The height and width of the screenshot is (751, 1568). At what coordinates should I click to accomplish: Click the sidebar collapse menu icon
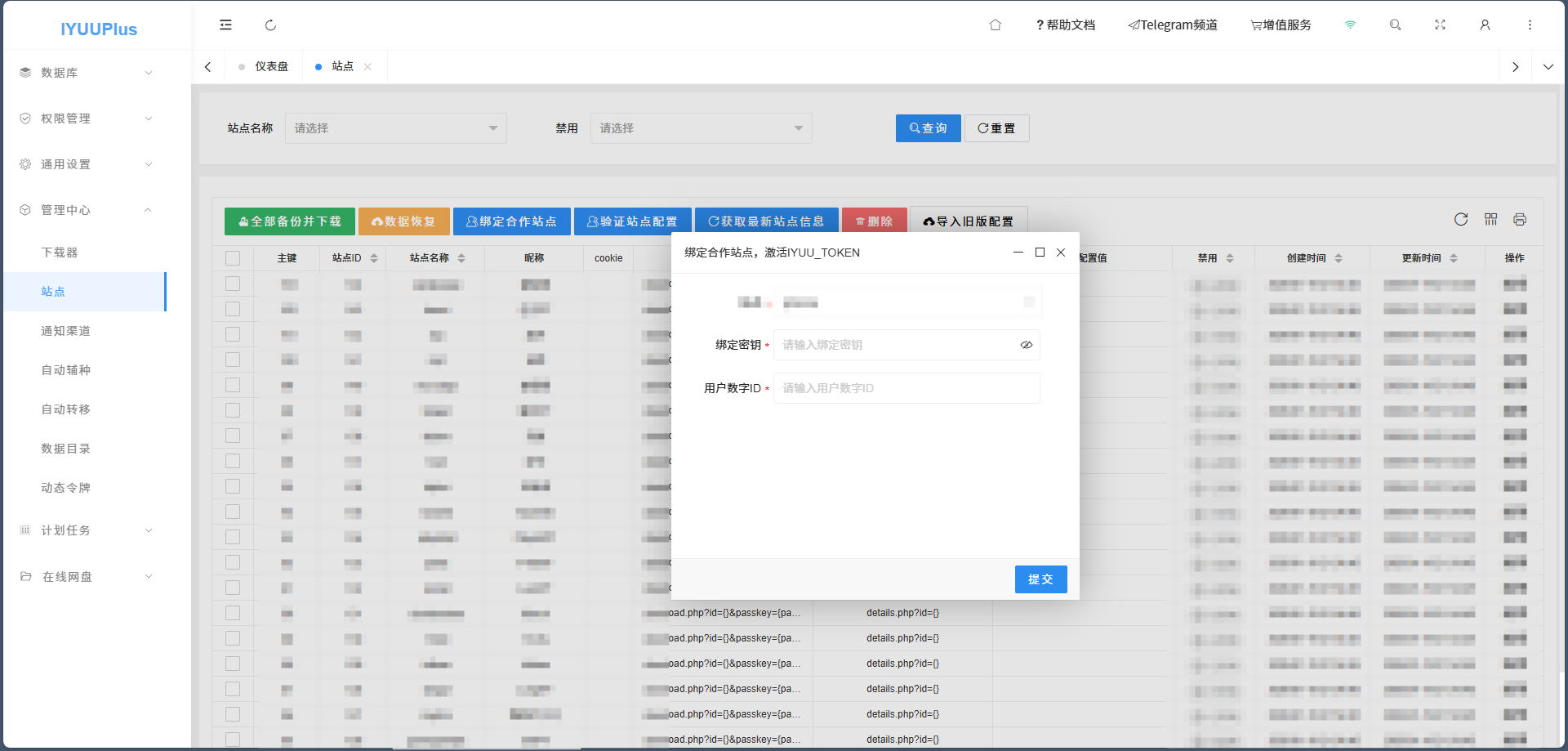[225, 25]
